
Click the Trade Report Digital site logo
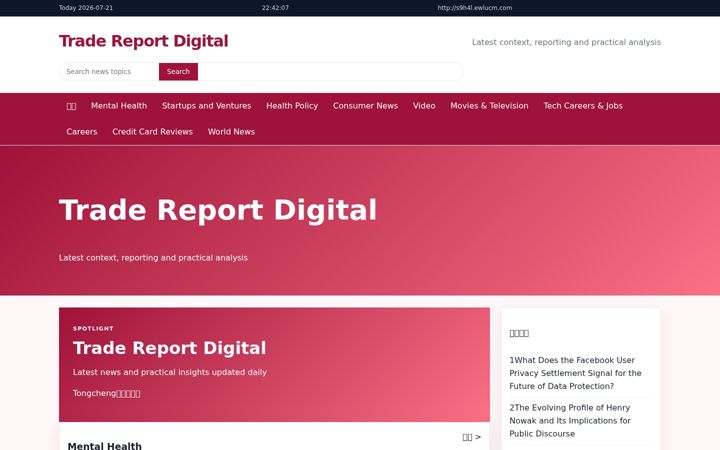tap(143, 41)
